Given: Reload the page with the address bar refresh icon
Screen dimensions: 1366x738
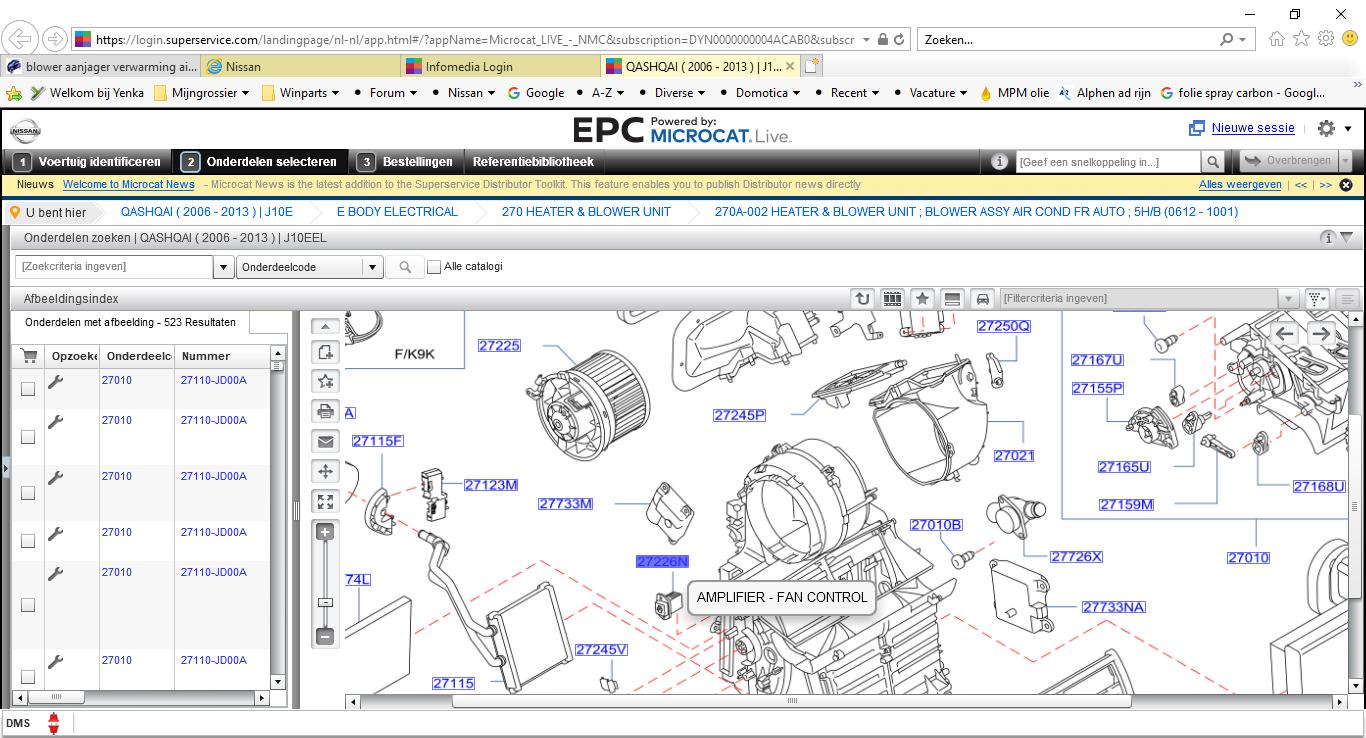Looking at the screenshot, I should 899,40.
